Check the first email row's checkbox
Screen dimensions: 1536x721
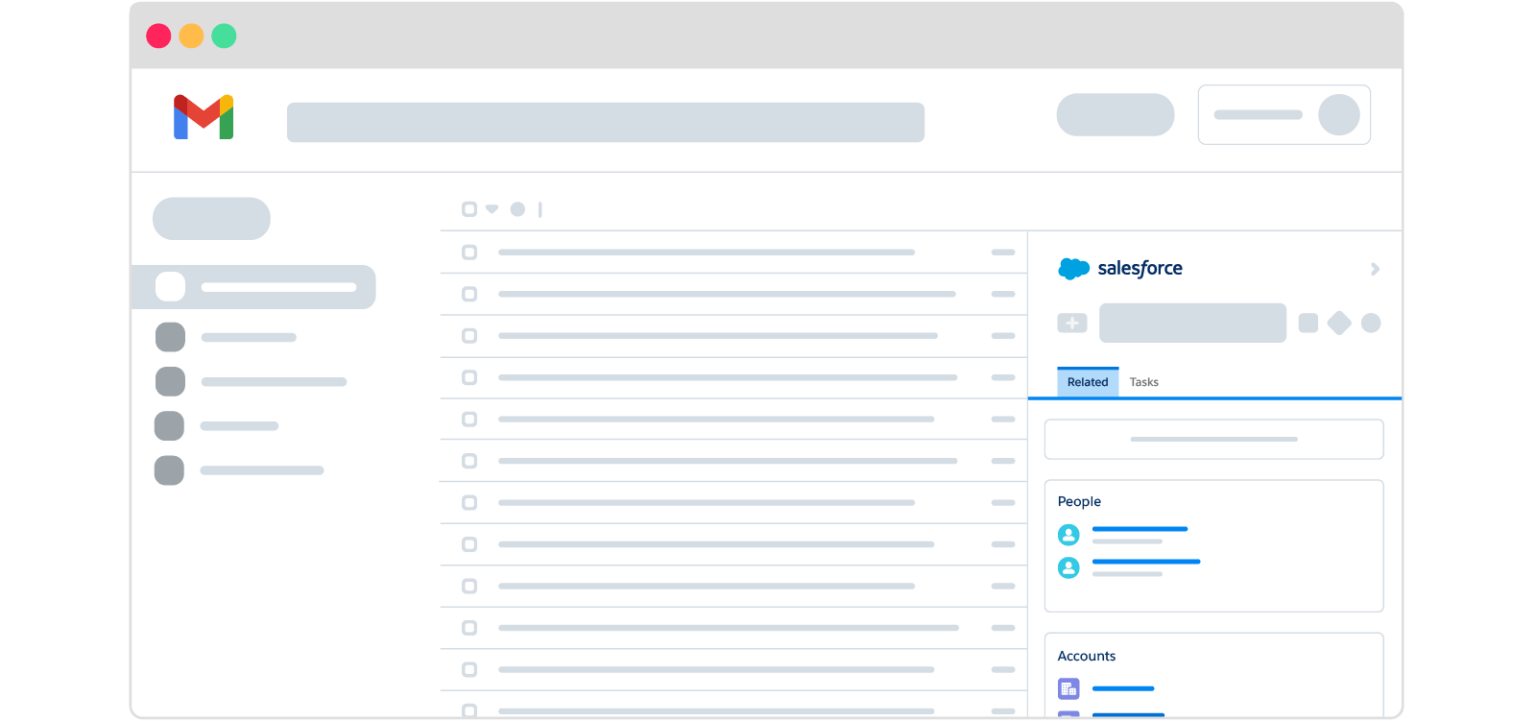coord(469,252)
